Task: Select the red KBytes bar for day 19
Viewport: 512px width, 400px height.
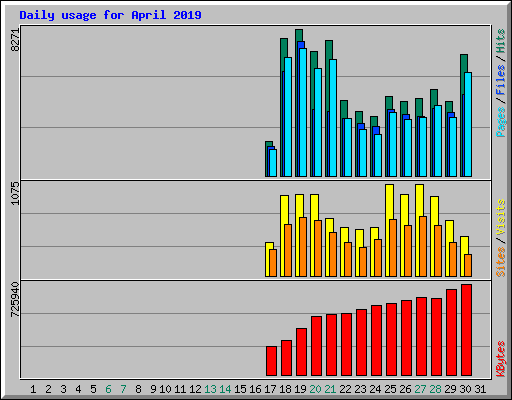Action: pos(301,352)
